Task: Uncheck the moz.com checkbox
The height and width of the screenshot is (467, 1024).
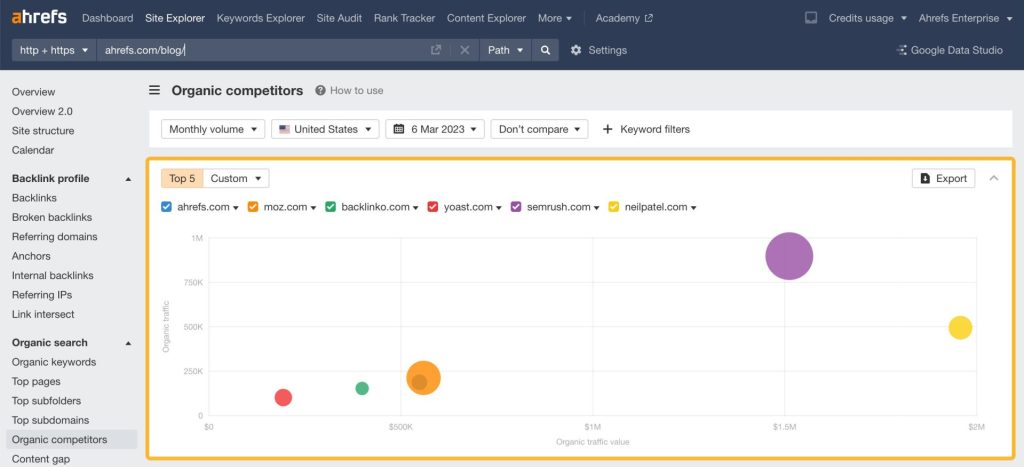Action: tap(253, 207)
